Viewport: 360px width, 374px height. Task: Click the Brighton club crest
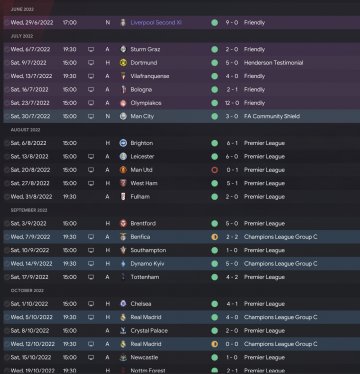[123, 143]
